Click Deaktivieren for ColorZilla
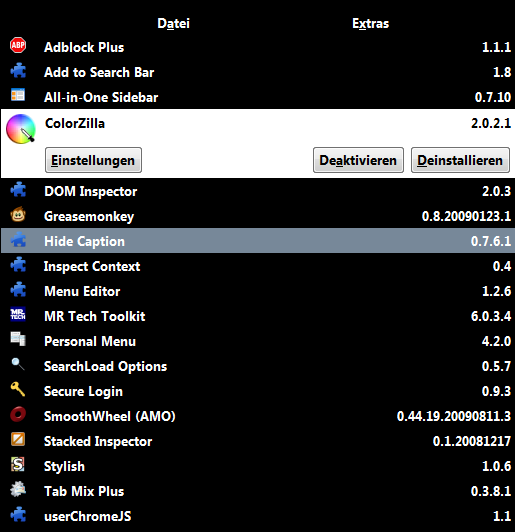This screenshot has width=515, height=532. coord(358,160)
